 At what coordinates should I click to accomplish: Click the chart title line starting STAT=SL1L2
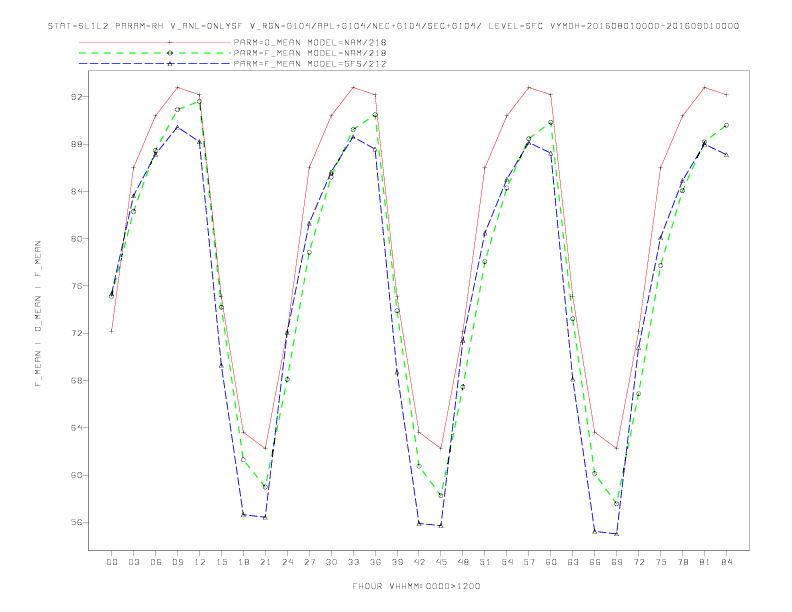393,26
